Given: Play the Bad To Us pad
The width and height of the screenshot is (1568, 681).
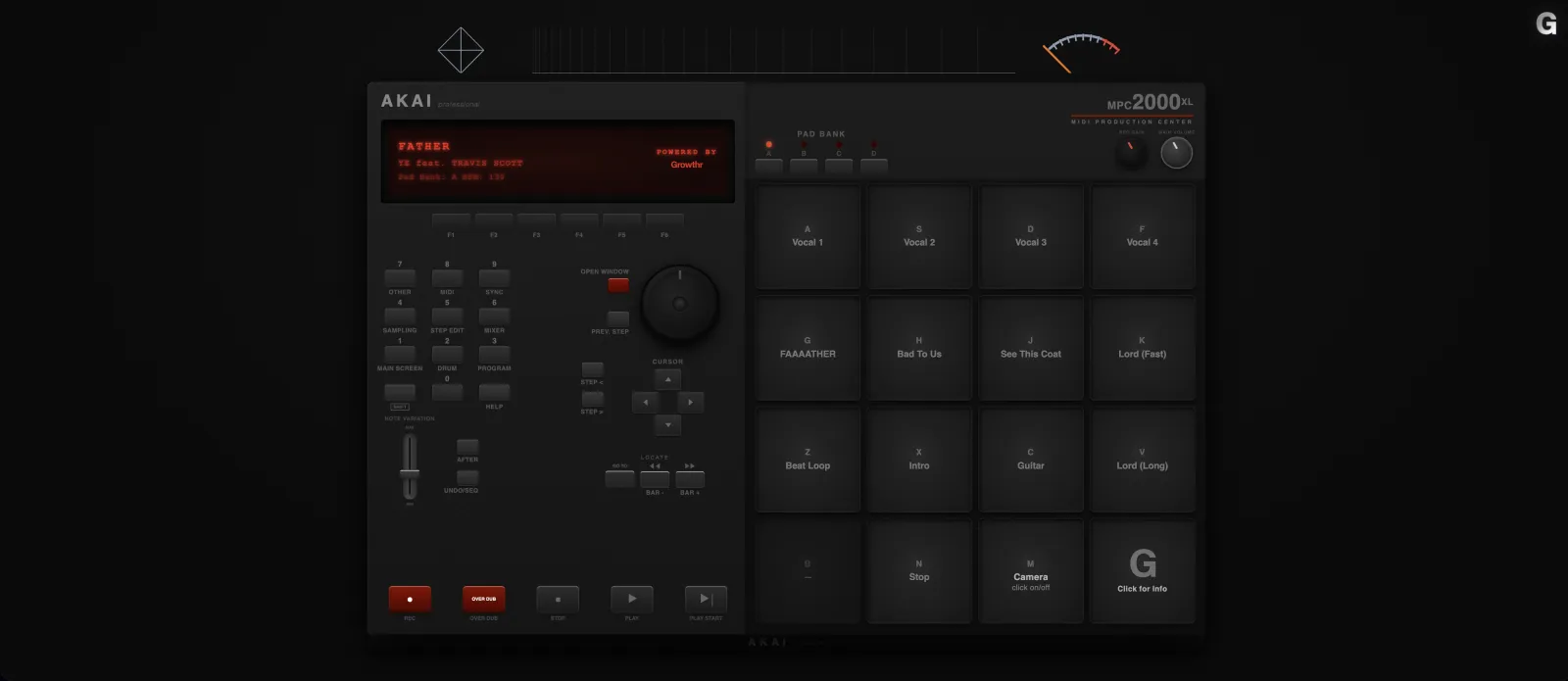Looking at the screenshot, I should tap(919, 348).
